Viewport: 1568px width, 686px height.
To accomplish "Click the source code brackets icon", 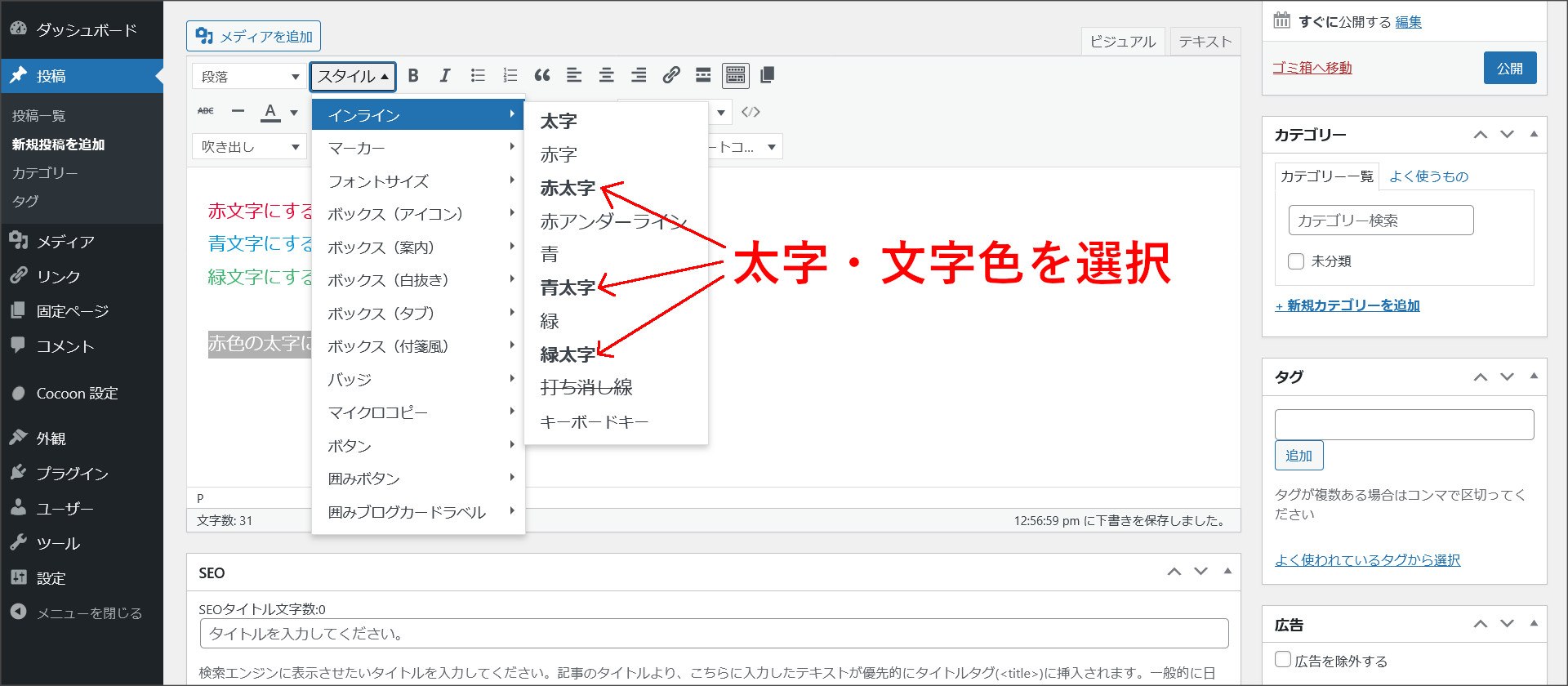I will point(751,112).
